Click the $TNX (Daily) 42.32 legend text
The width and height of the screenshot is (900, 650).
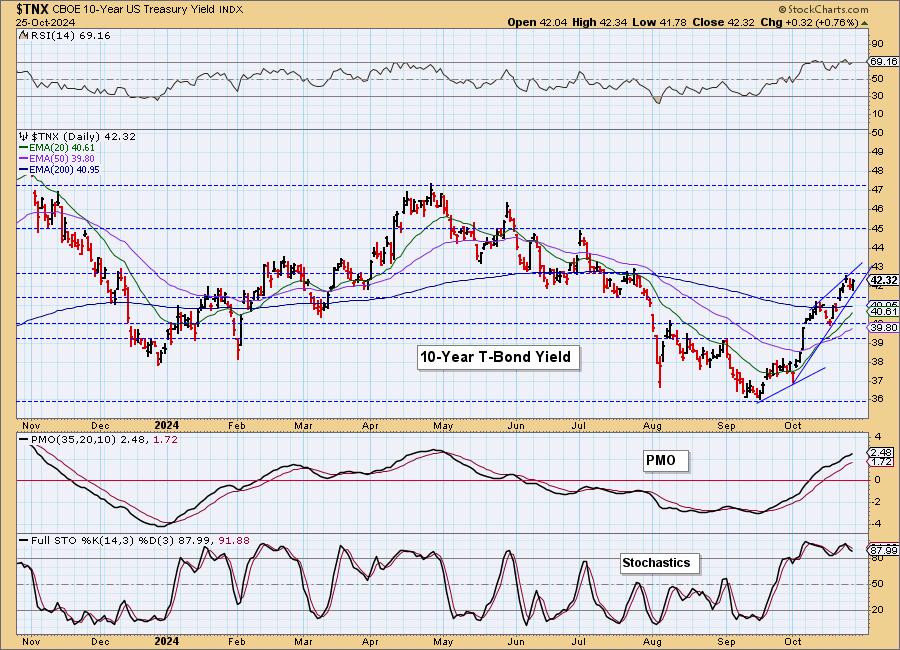pyautogui.click(x=83, y=137)
